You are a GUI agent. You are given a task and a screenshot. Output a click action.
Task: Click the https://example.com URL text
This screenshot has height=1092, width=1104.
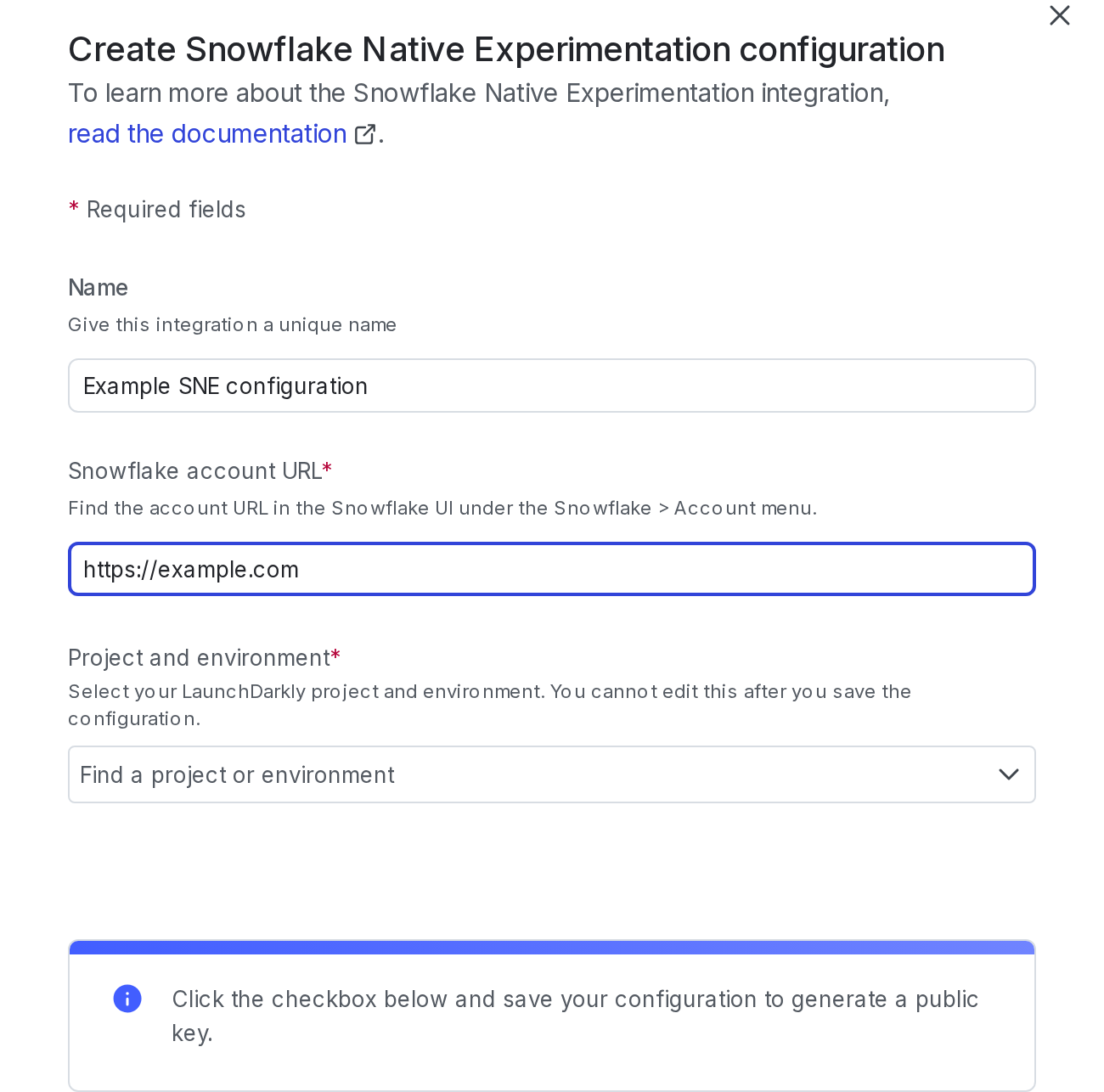pyautogui.click(x=190, y=569)
